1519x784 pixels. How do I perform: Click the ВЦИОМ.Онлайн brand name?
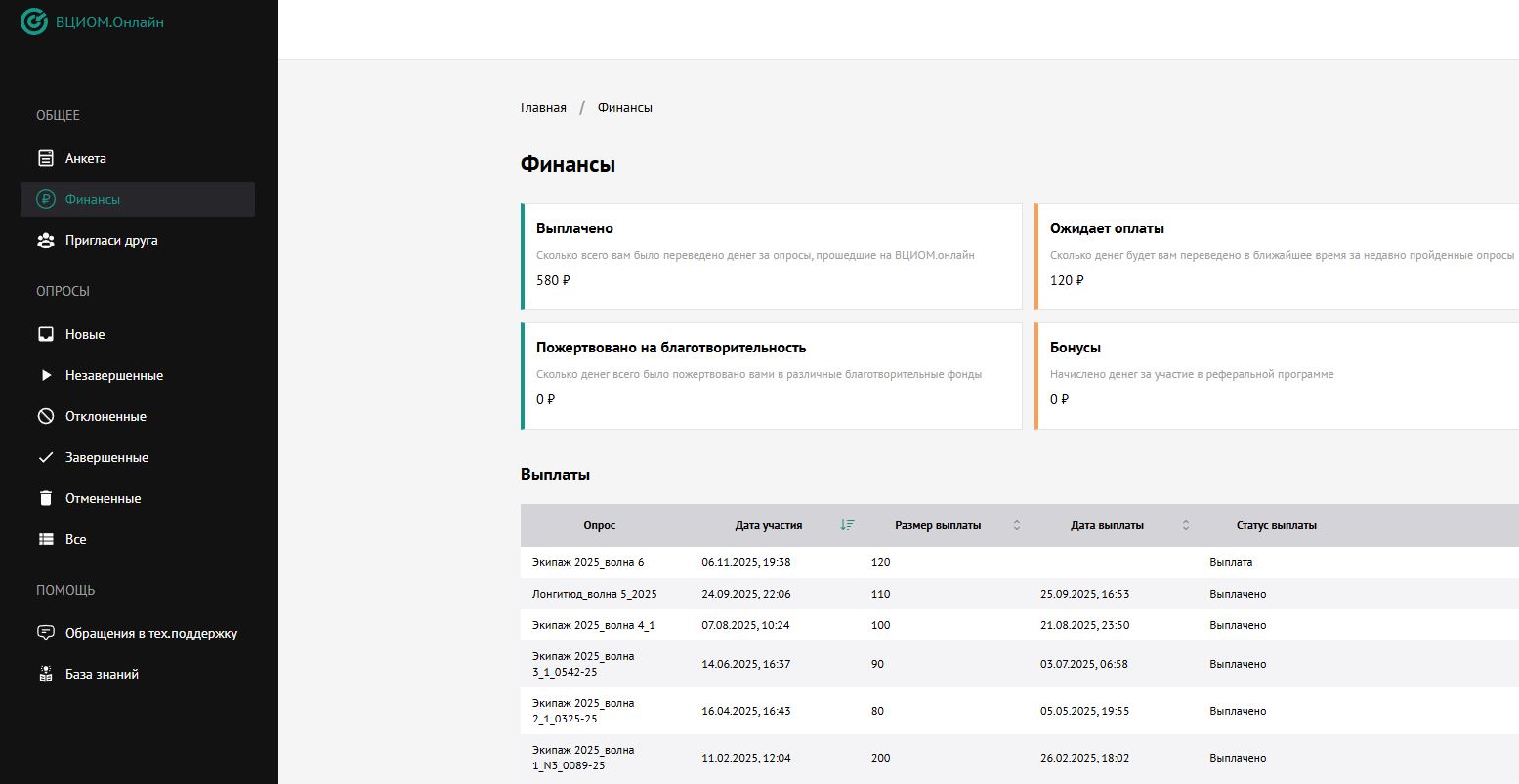point(109,21)
